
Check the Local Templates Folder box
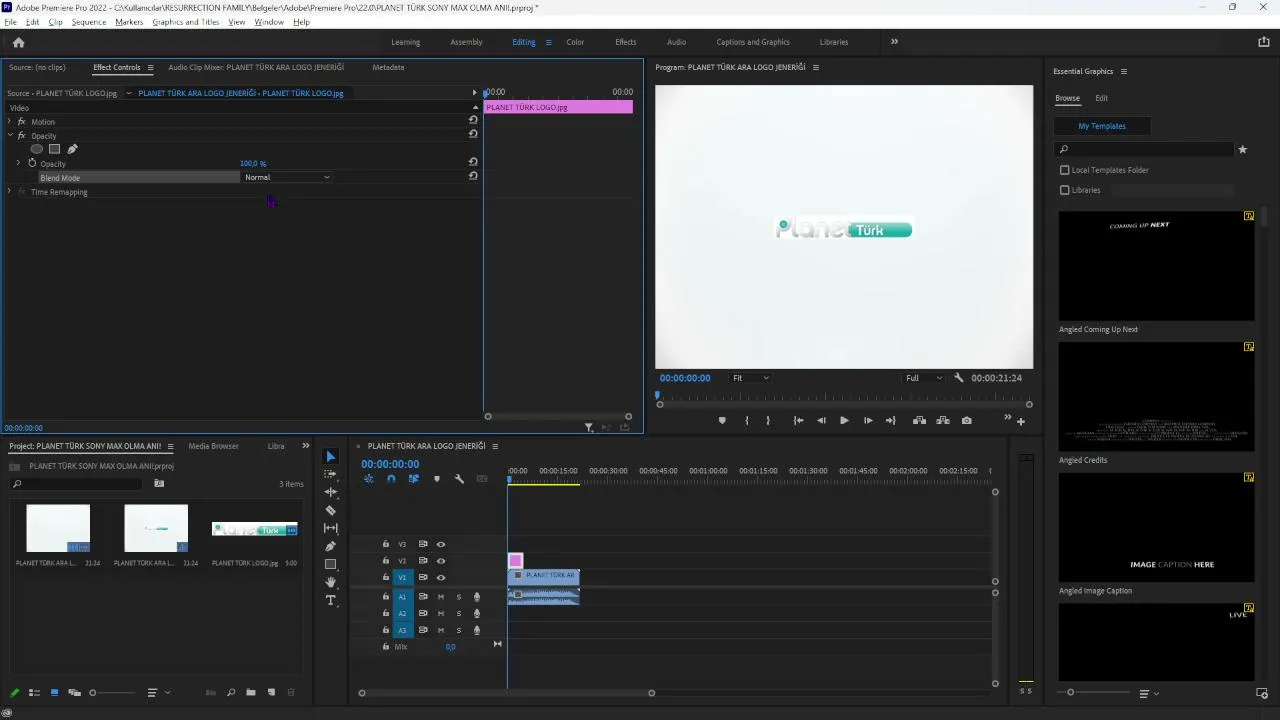tap(1065, 170)
